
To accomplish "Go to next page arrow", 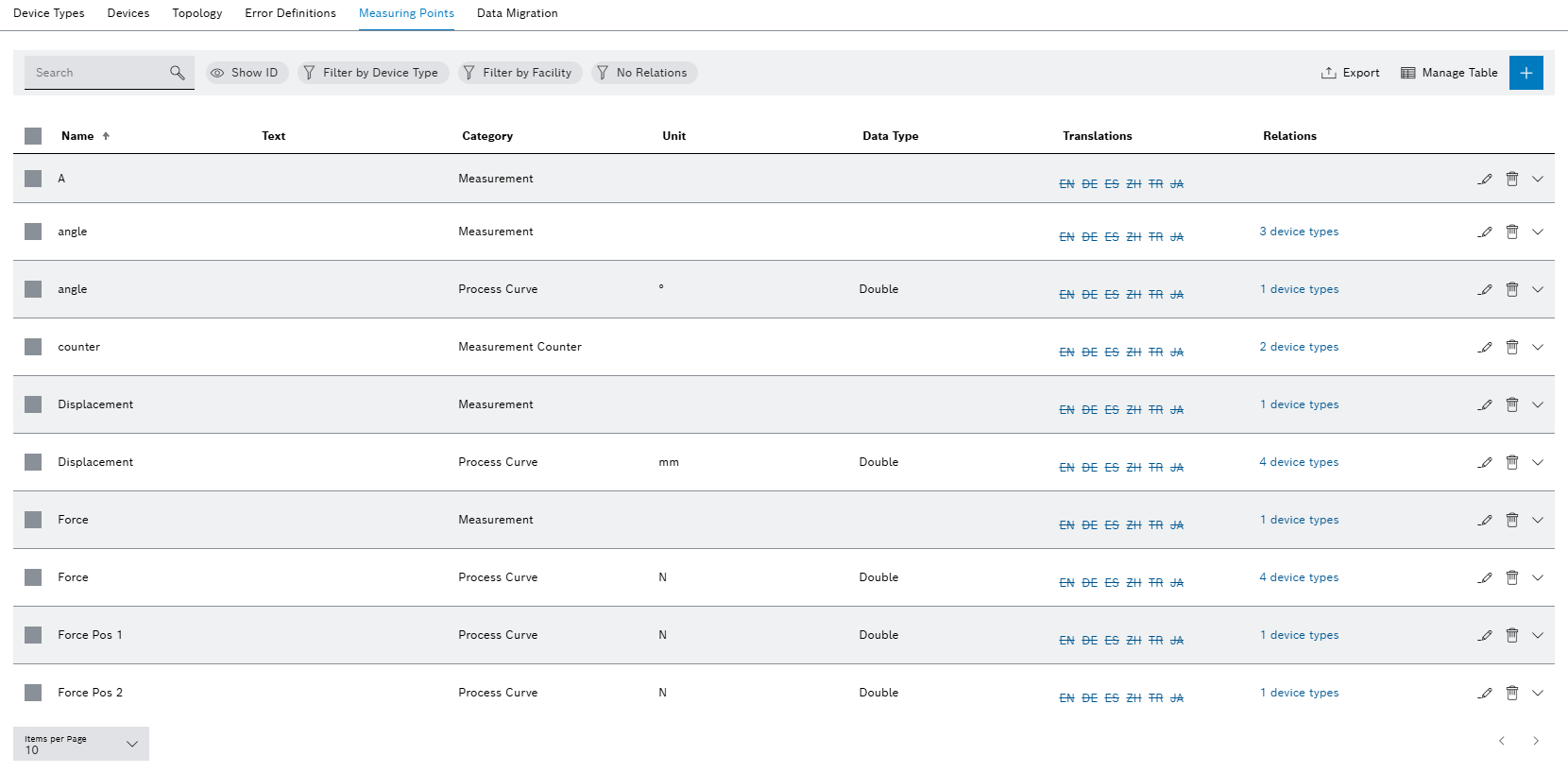I will (x=1535, y=741).
